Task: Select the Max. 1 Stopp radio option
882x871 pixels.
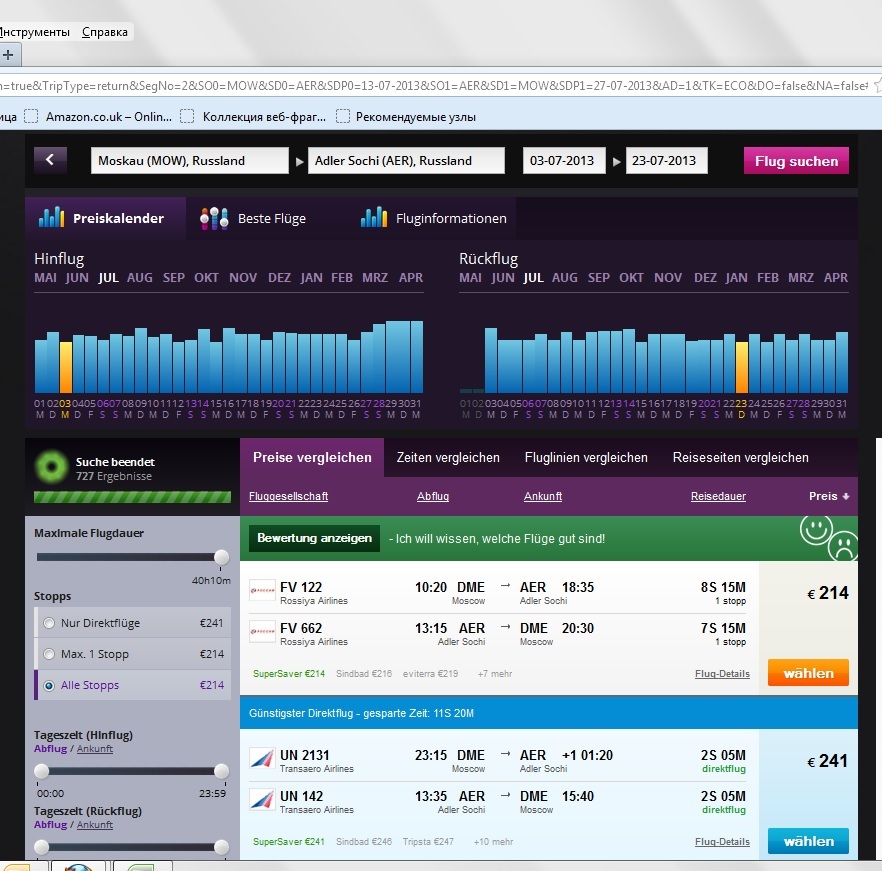Action: click(49, 654)
